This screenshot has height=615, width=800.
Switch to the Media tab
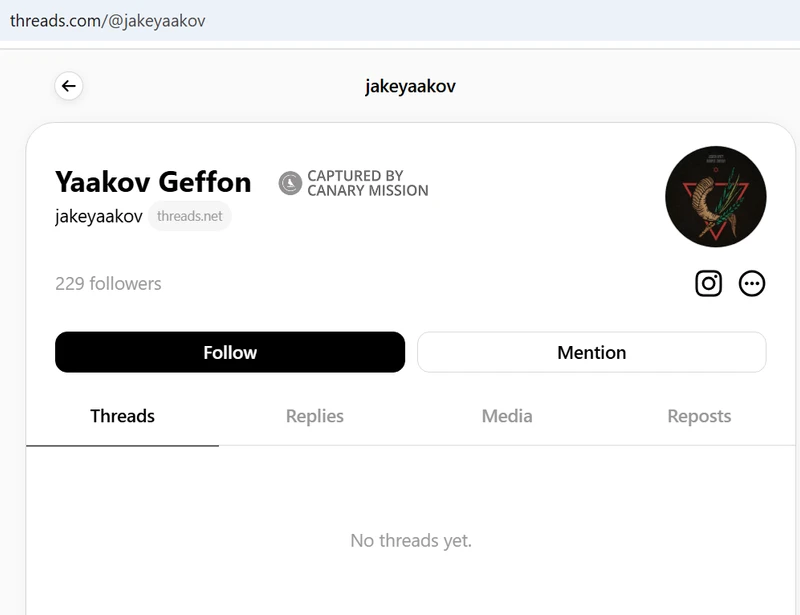506,416
